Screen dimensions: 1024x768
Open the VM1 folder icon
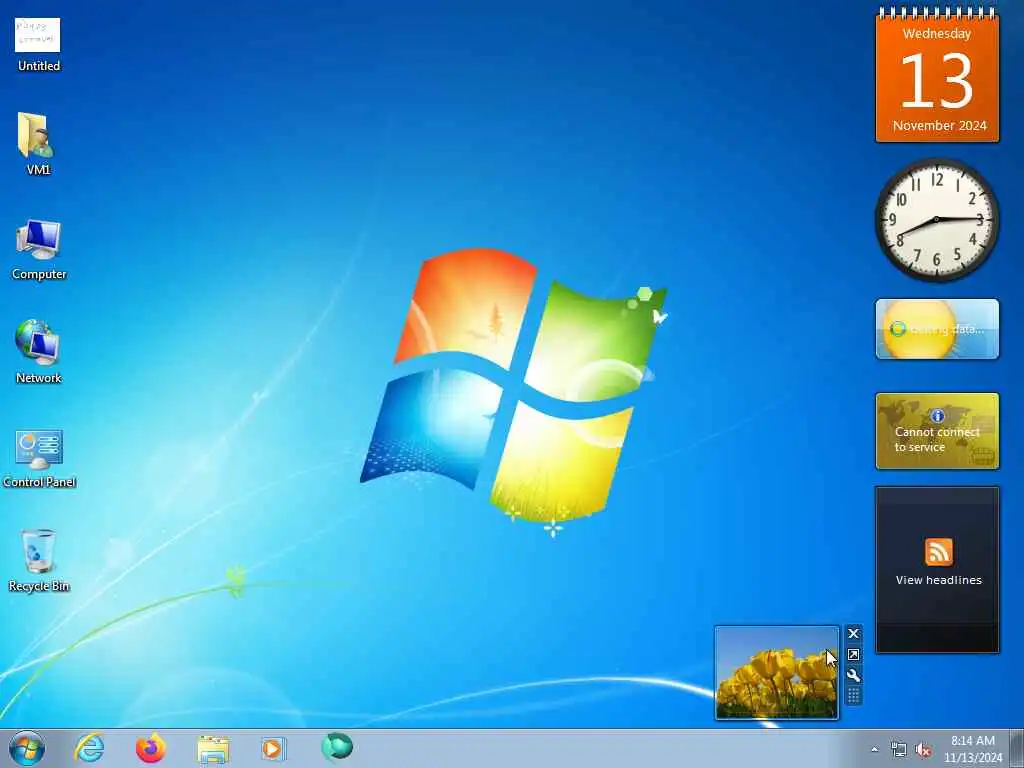(36, 144)
